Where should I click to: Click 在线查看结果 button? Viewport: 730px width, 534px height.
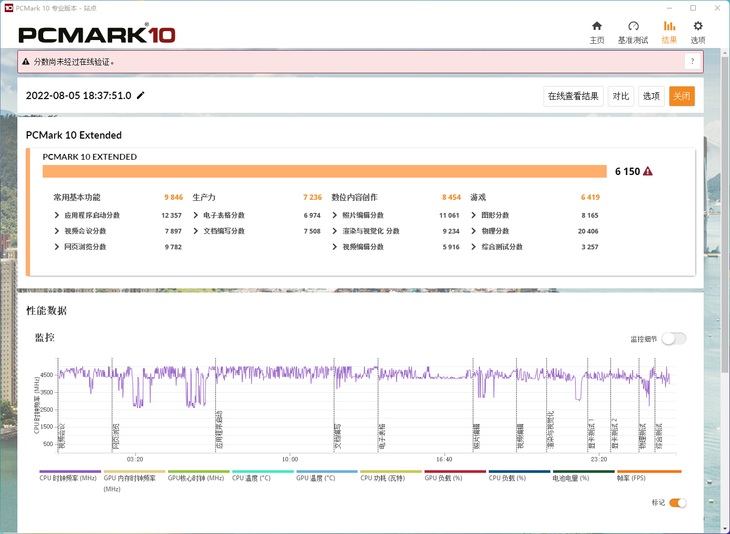573,96
